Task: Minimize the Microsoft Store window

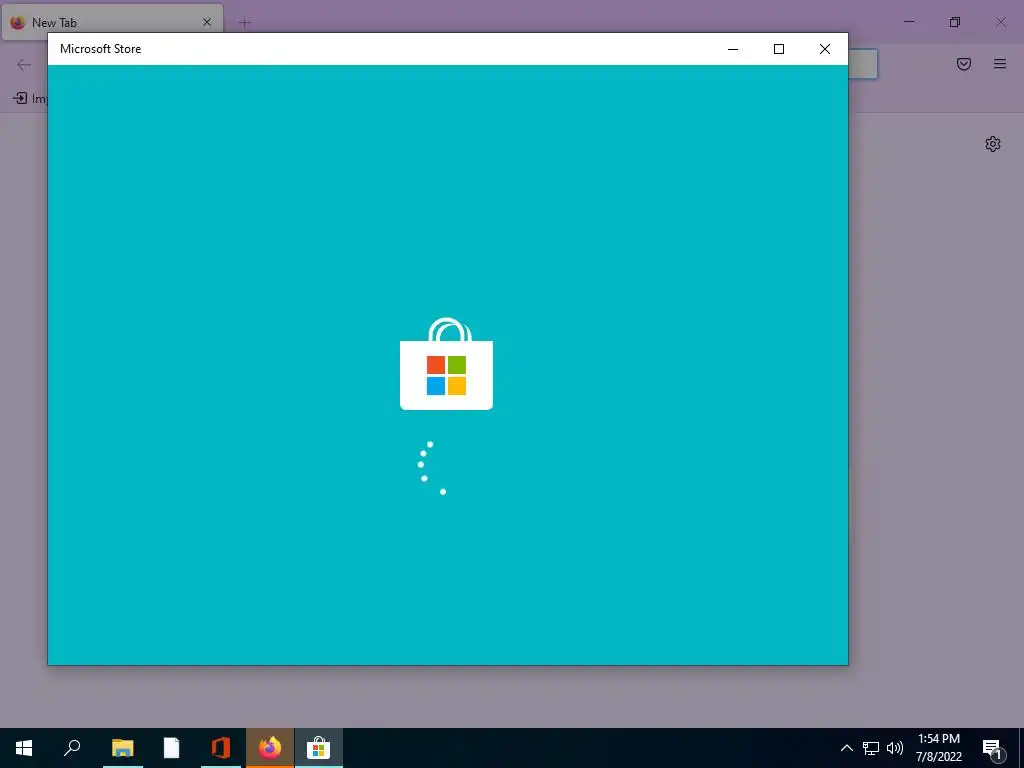Action: (x=733, y=49)
